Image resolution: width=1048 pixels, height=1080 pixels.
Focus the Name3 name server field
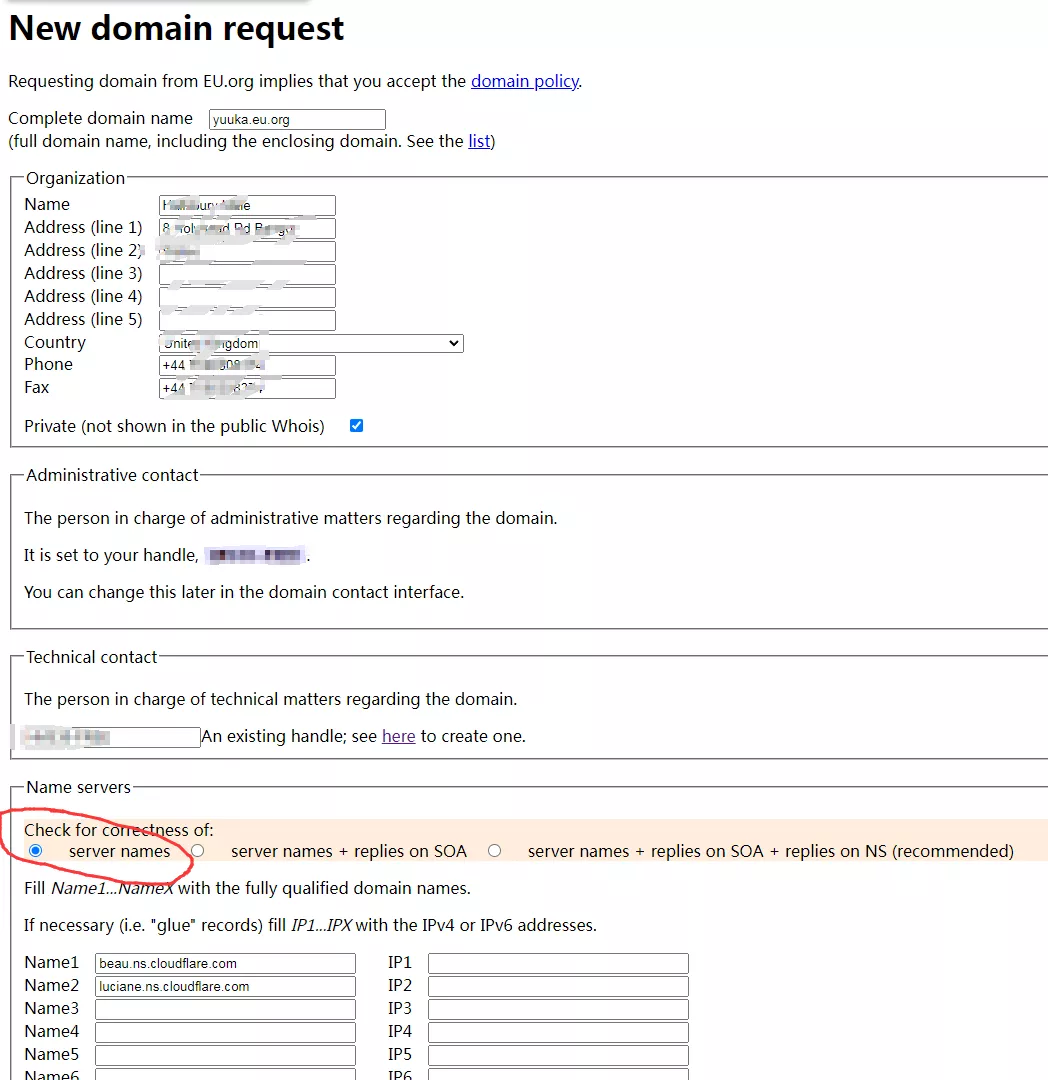(x=225, y=1009)
